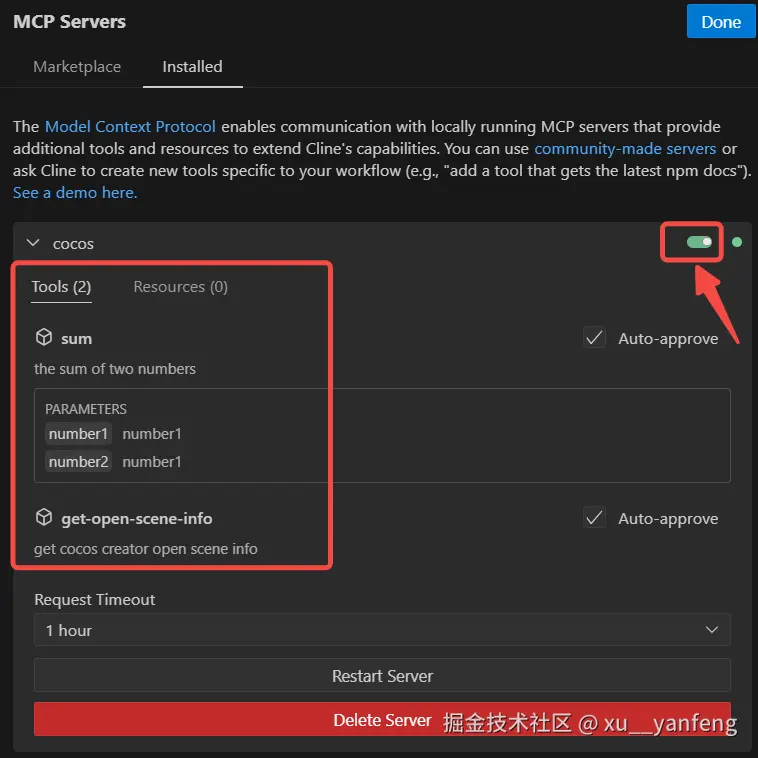Click the Restart Server button

coord(382,675)
